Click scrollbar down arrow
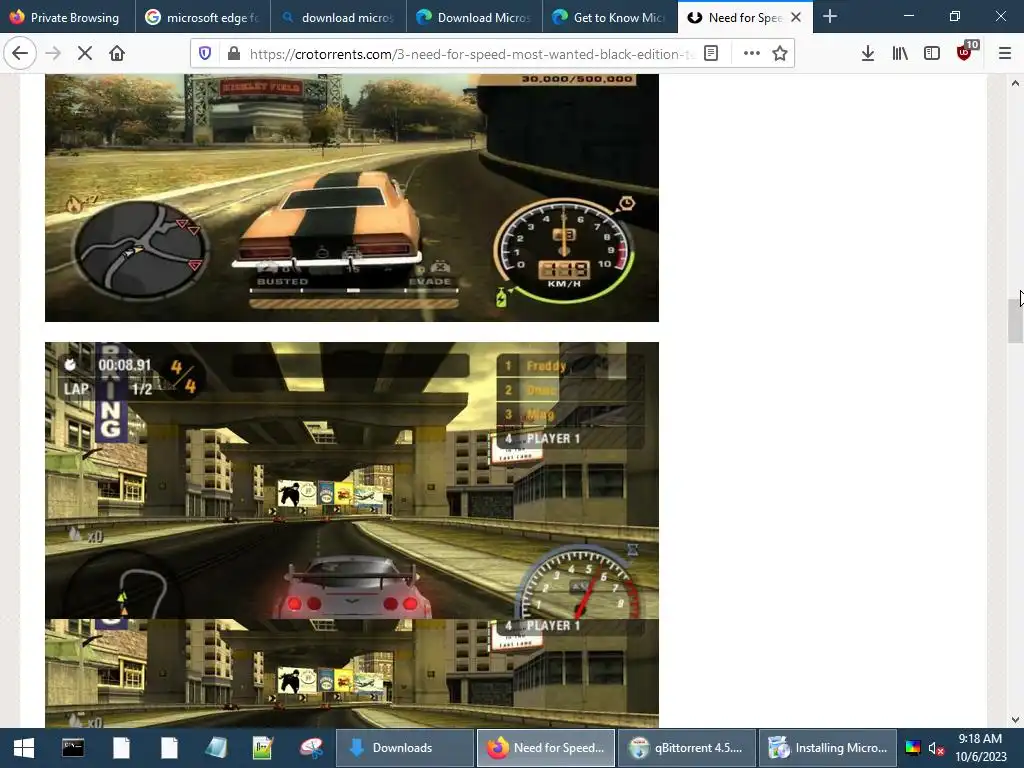This screenshot has width=1024, height=768. (x=1015, y=720)
